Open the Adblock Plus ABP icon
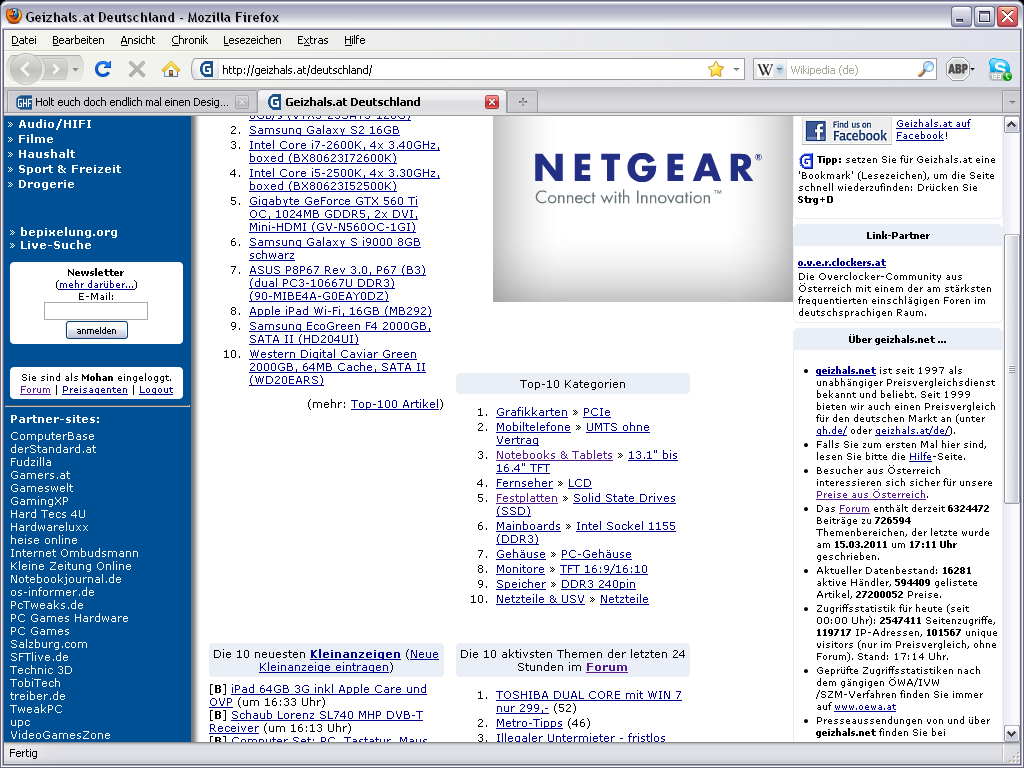Screen dimensions: 1024x768 tap(957, 69)
